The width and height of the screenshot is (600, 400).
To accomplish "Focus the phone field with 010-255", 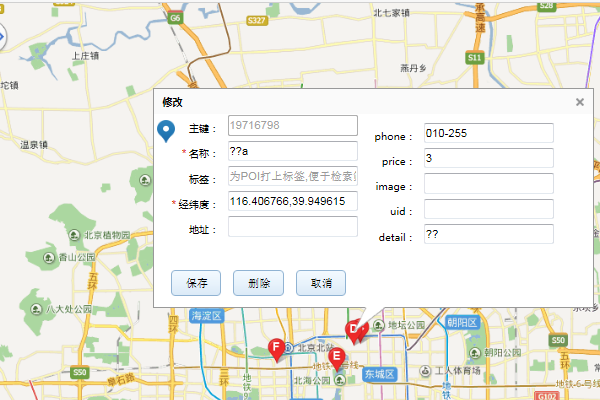I will pos(489,133).
